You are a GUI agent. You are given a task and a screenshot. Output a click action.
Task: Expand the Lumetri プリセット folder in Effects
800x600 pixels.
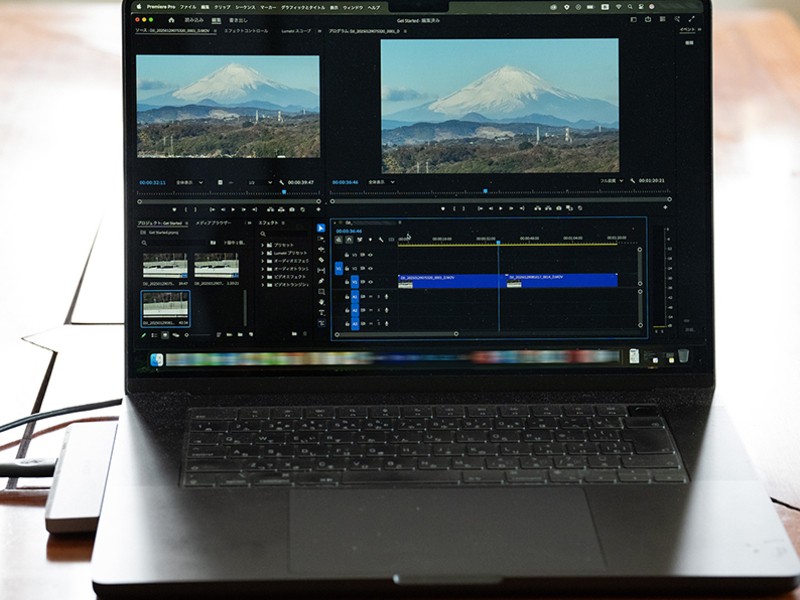coord(264,253)
